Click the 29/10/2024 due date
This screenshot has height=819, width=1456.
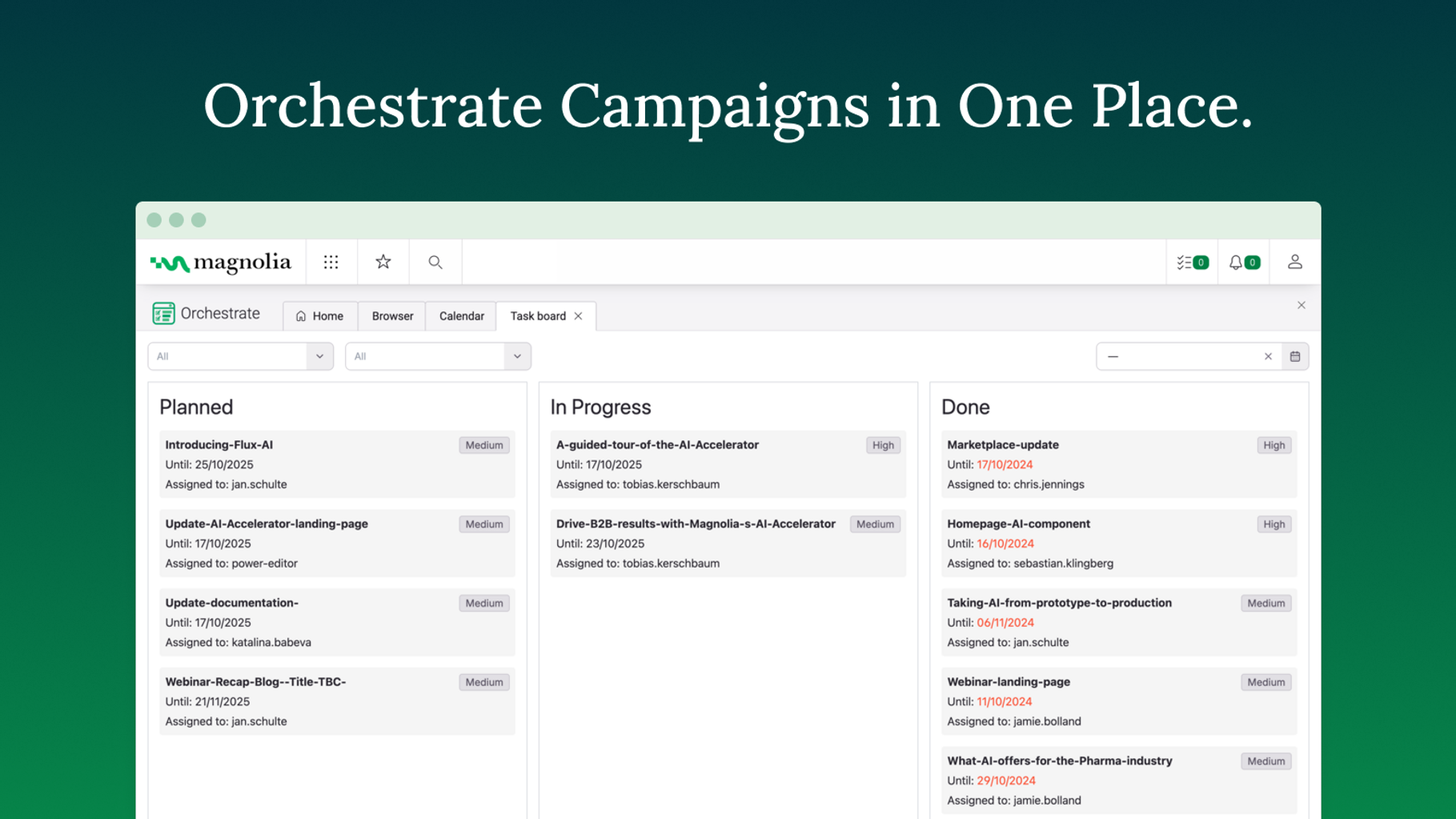[x=1006, y=781]
